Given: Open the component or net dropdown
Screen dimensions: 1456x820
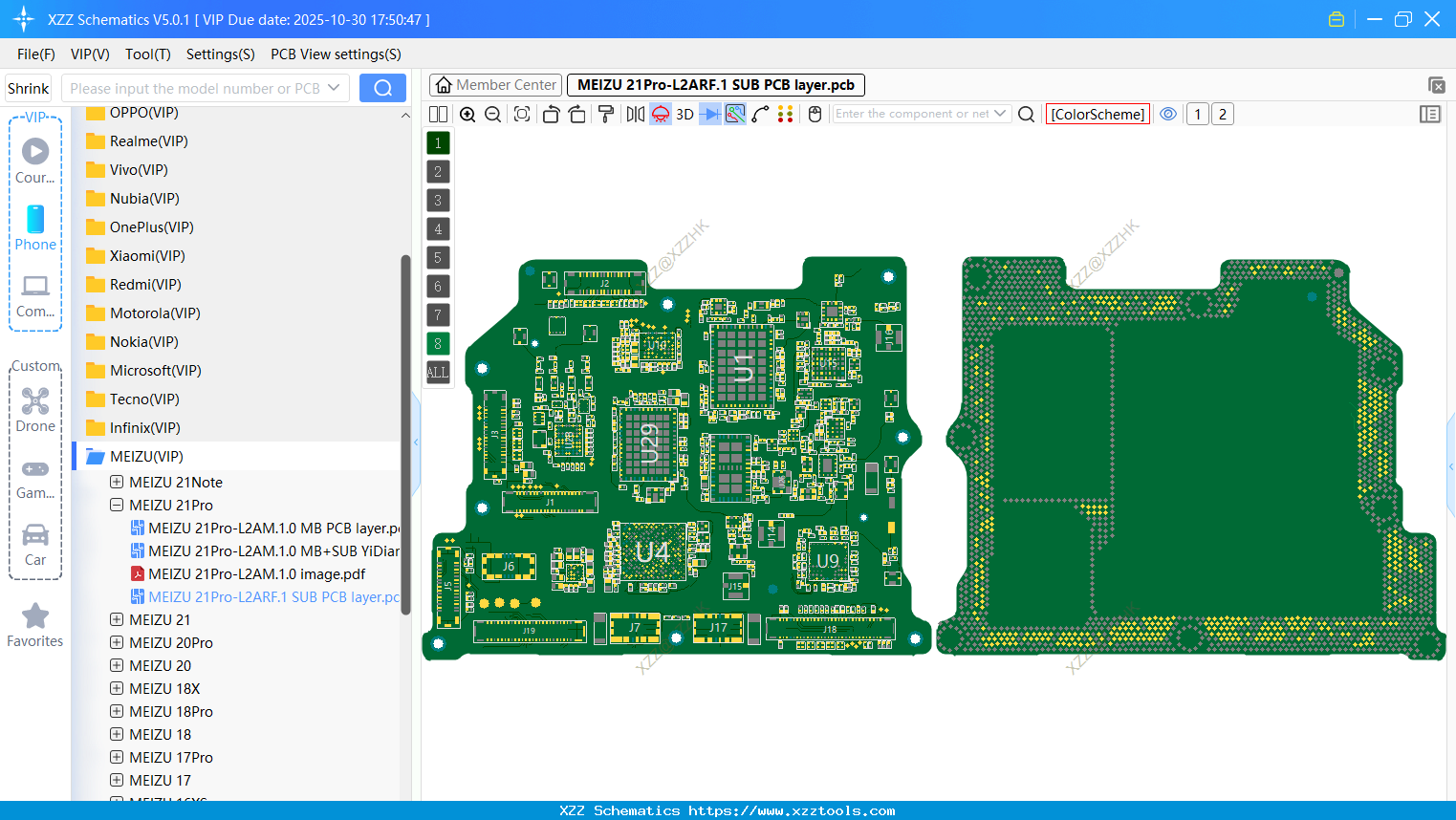Looking at the screenshot, I should [1000, 114].
